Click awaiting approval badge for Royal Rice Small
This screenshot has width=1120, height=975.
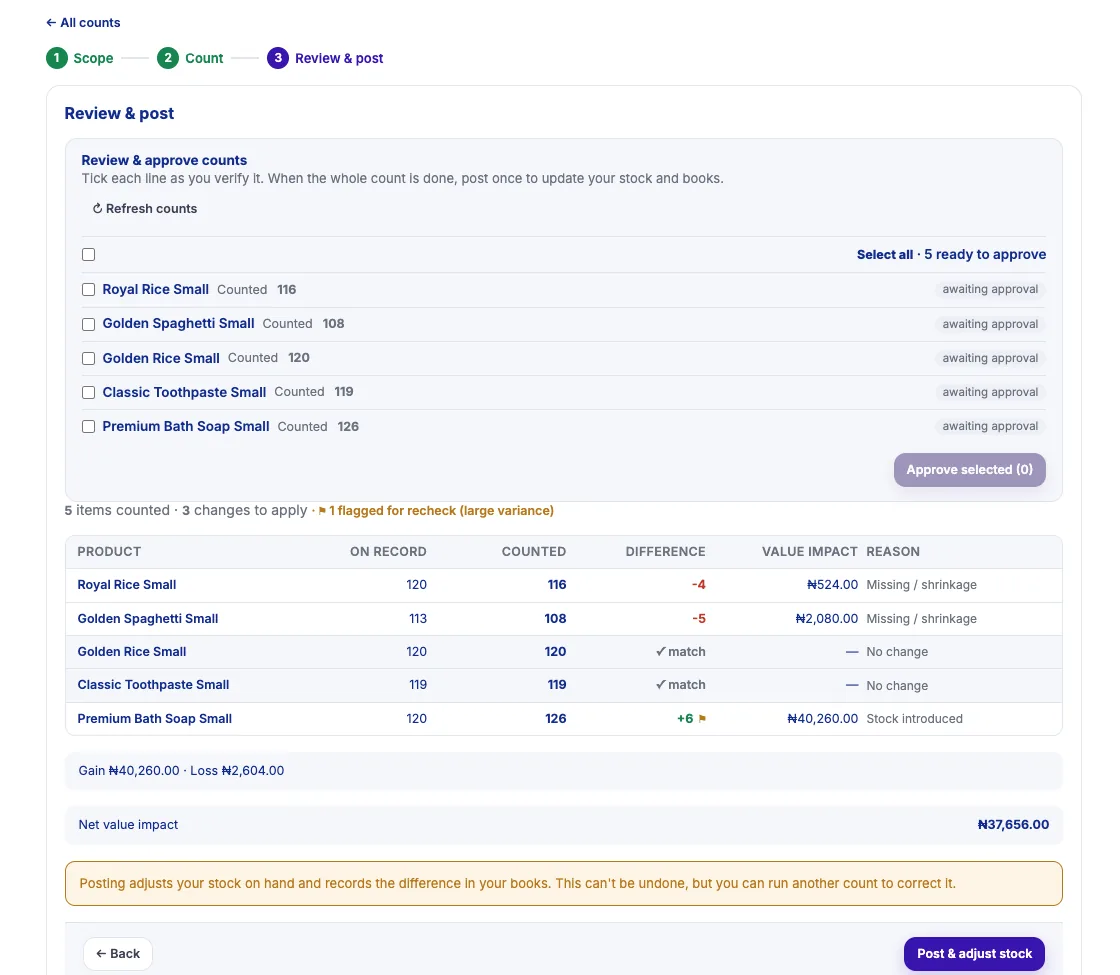coord(990,289)
